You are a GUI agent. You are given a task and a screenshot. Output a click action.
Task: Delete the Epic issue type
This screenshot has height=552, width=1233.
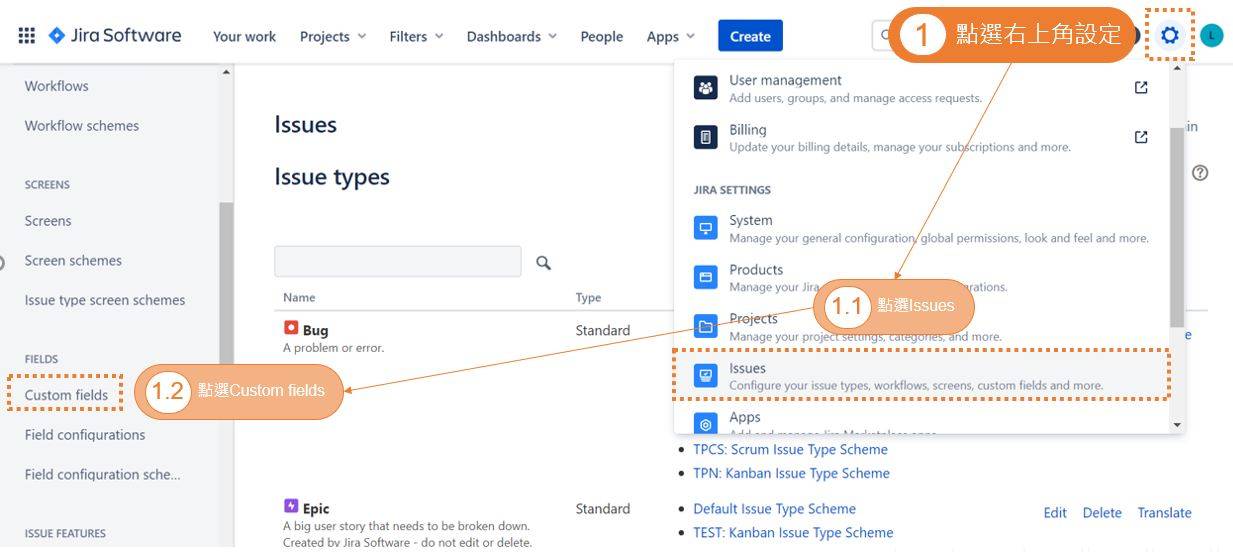(x=1102, y=512)
